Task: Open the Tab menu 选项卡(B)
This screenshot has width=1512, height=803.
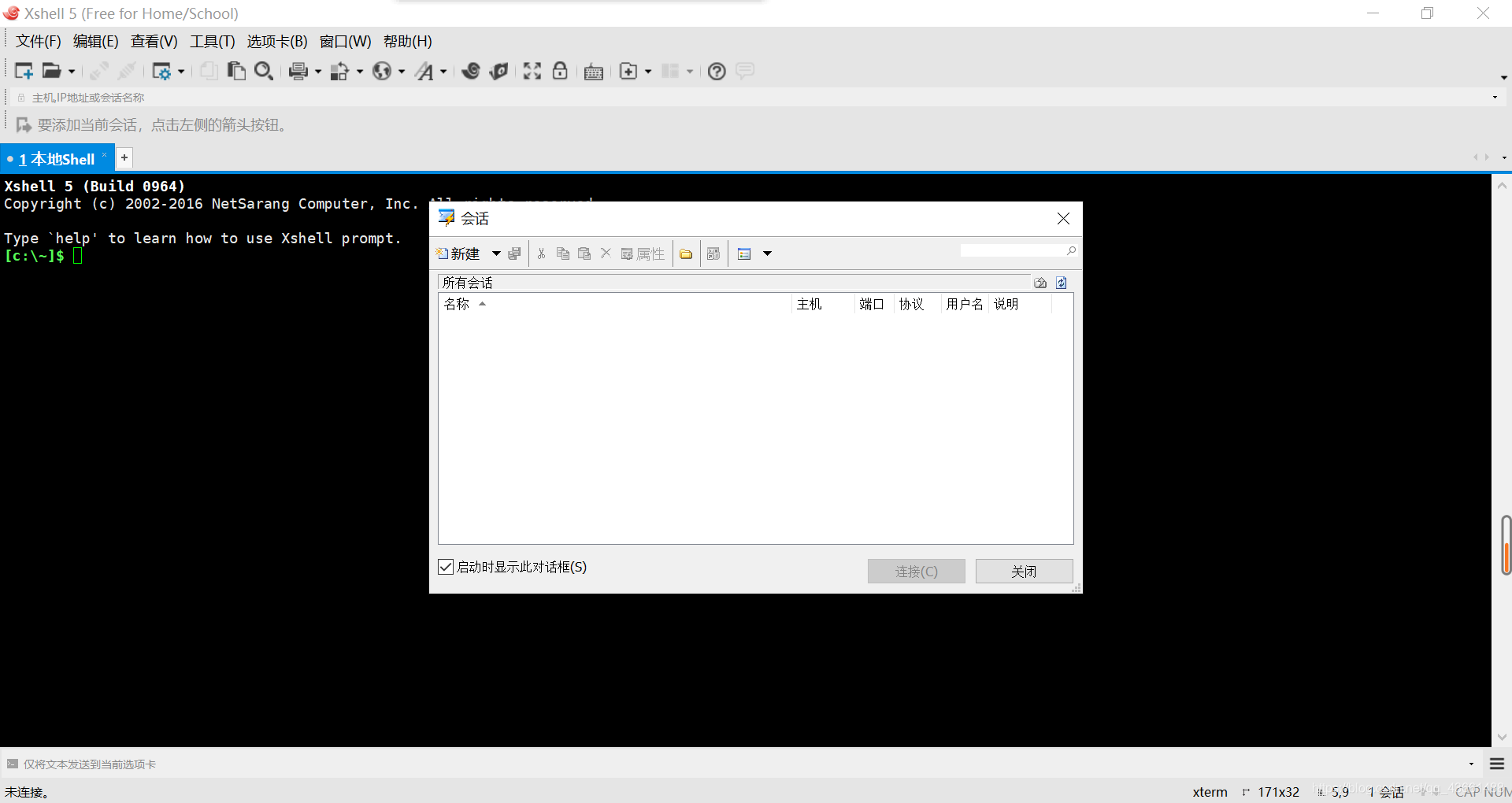Action: tap(277, 42)
